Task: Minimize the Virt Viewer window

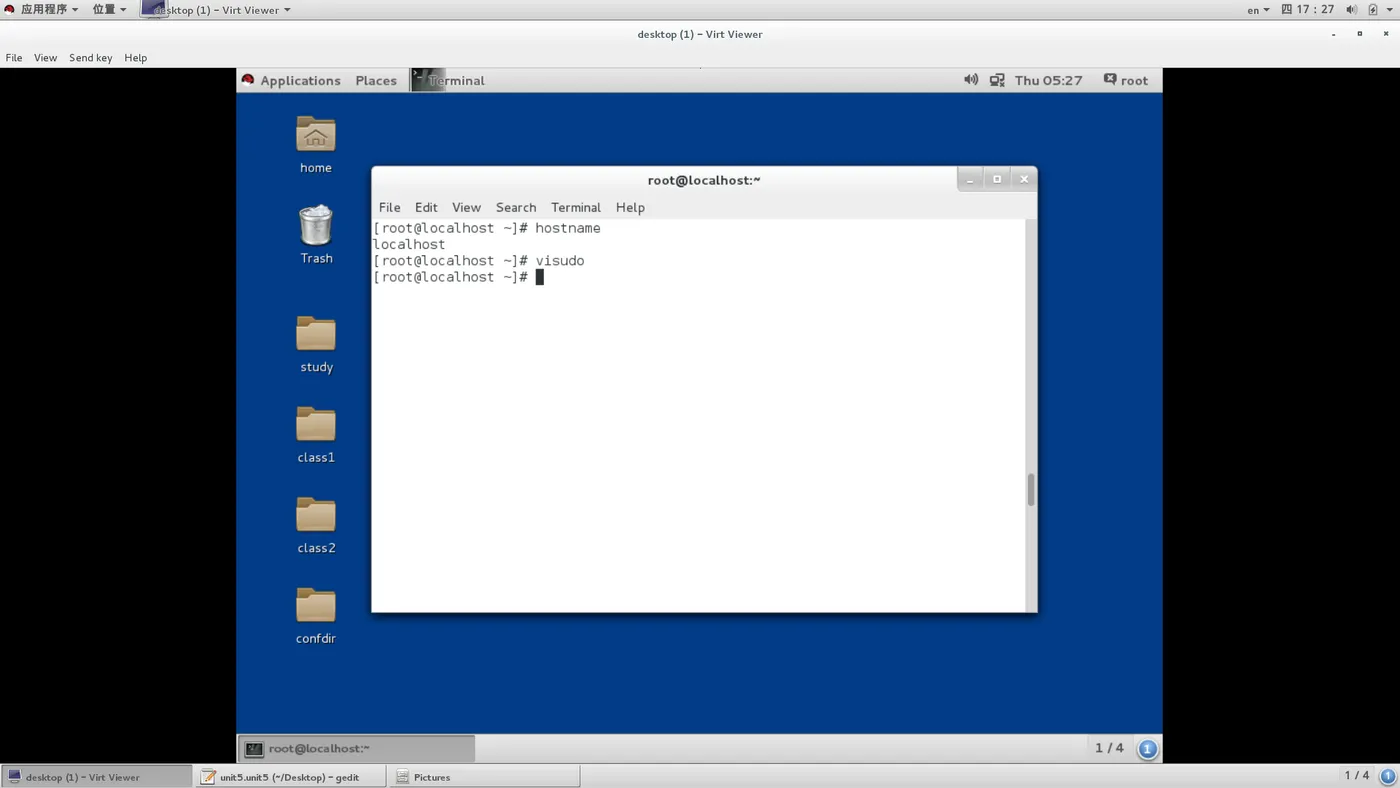Action: pyautogui.click(x=1333, y=34)
